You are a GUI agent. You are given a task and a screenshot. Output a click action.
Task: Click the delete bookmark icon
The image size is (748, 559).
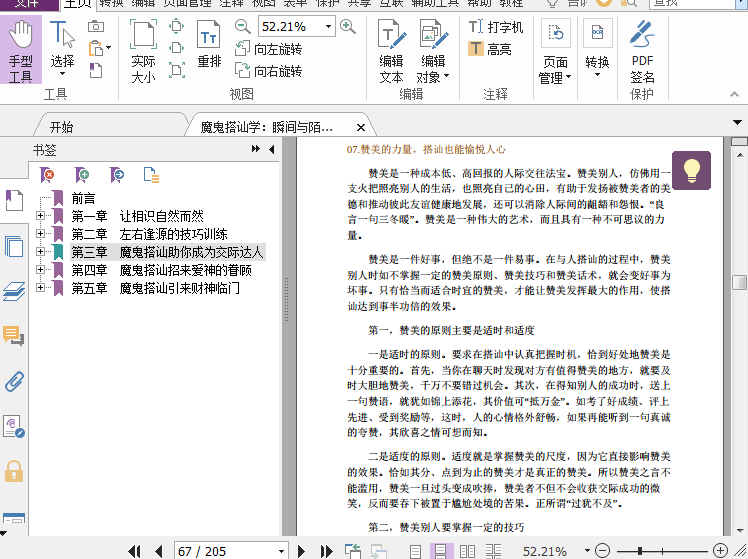coord(47,175)
